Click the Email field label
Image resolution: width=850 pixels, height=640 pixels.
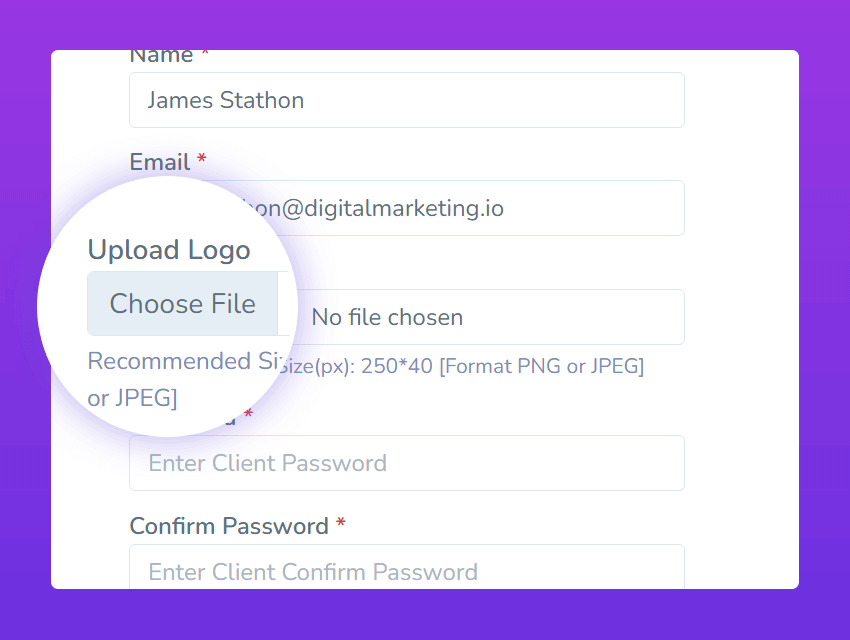tap(160, 162)
